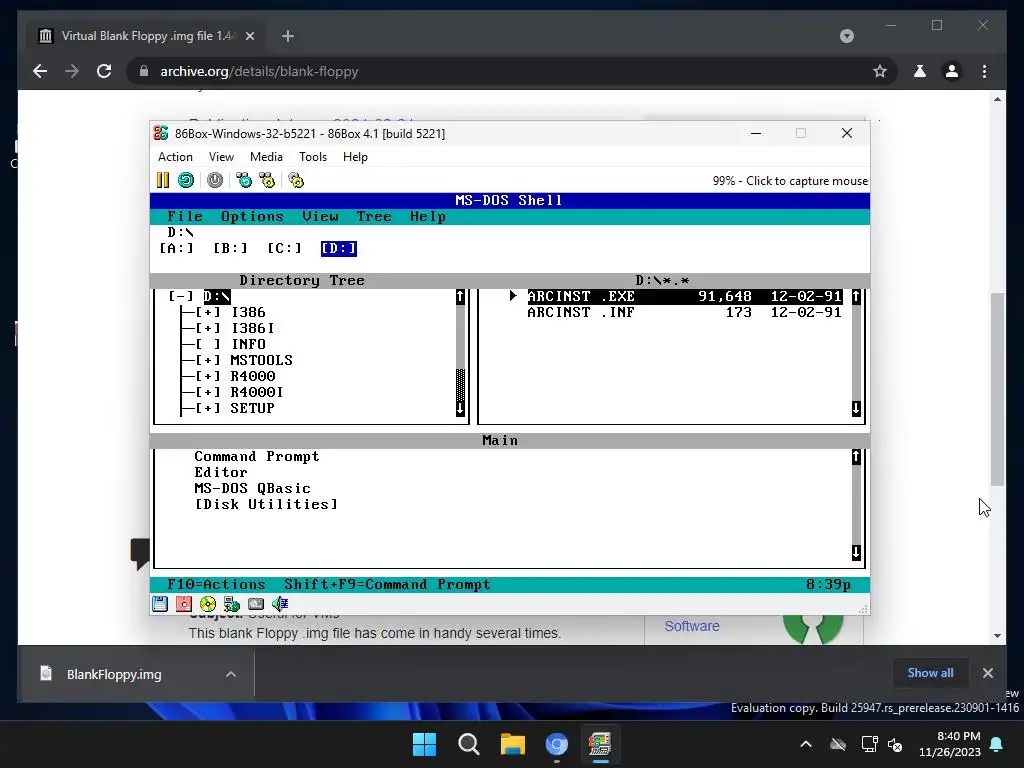The width and height of the screenshot is (1024, 768).
Task: Open Chrome three-dot menu
Action: point(985,71)
